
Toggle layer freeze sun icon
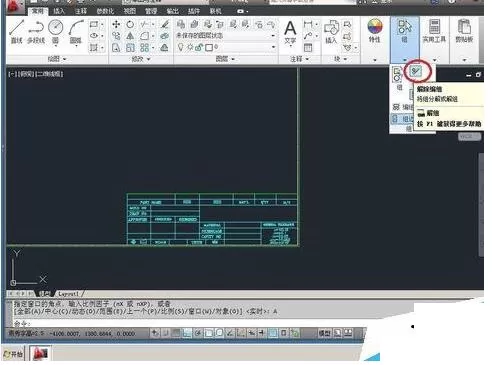coord(190,47)
